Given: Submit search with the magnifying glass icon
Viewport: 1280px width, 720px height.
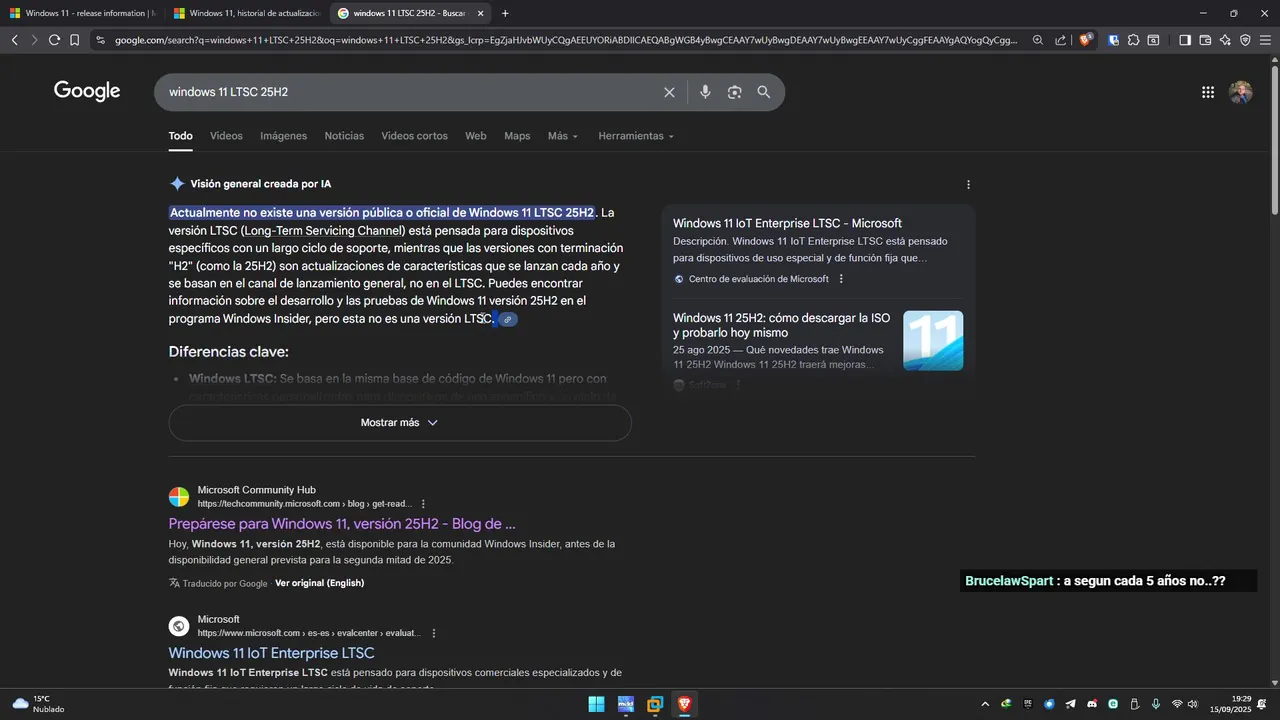Looking at the screenshot, I should [x=764, y=92].
